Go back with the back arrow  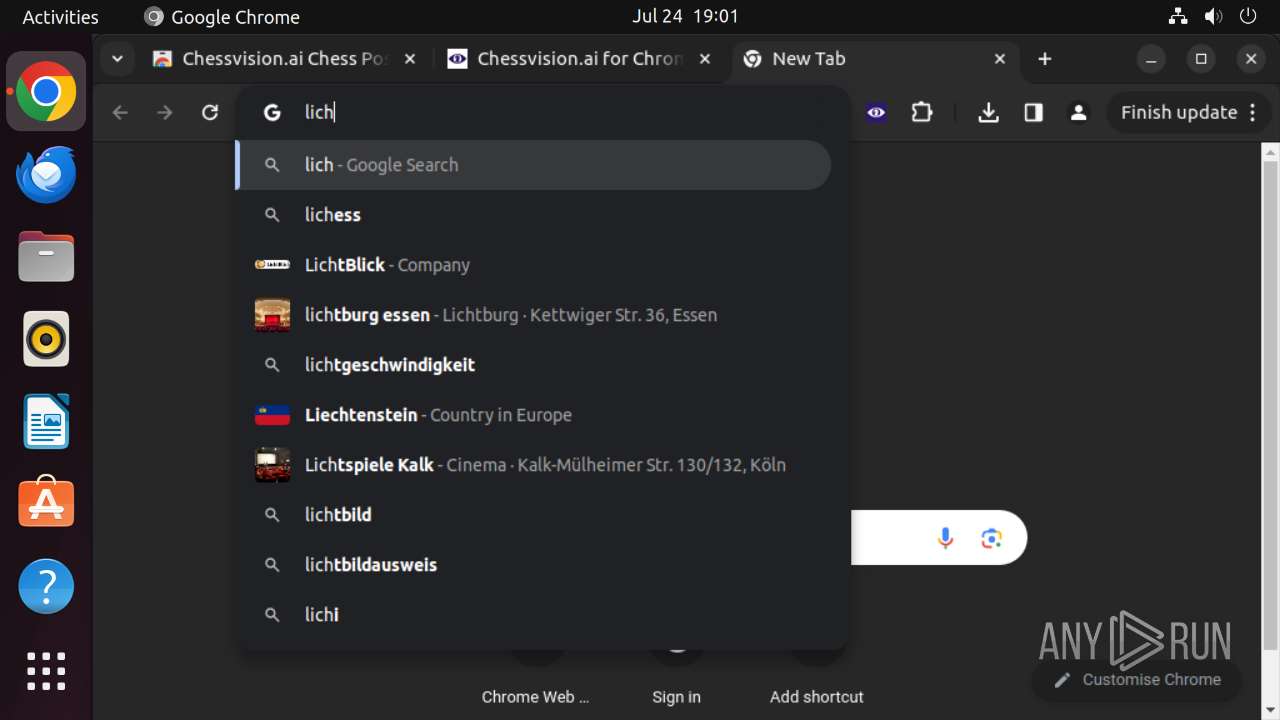tap(120, 113)
